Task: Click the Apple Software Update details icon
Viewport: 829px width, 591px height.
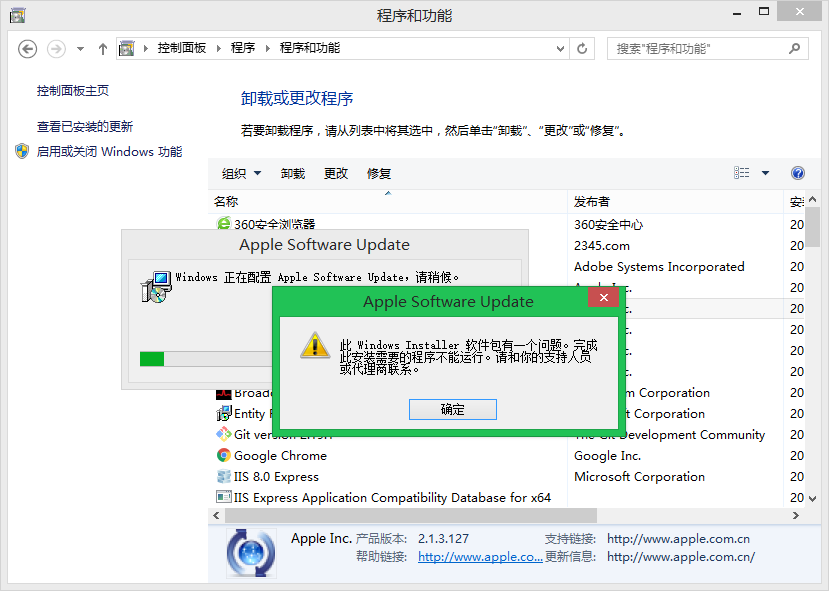Action: (251, 553)
